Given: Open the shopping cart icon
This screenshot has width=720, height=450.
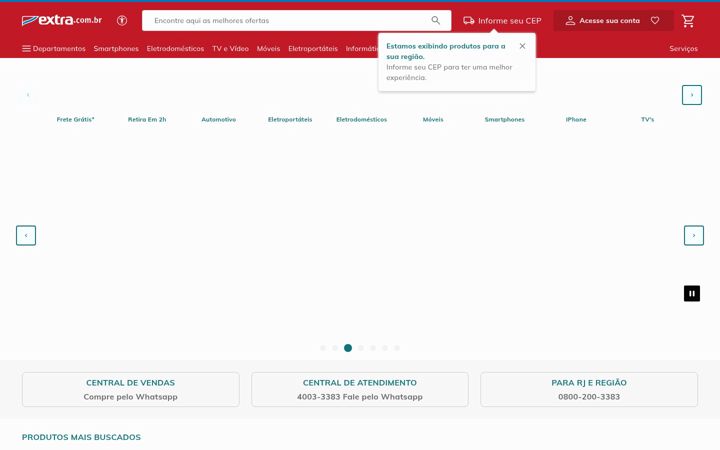Looking at the screenshot, I should click(x=687, y=21).
